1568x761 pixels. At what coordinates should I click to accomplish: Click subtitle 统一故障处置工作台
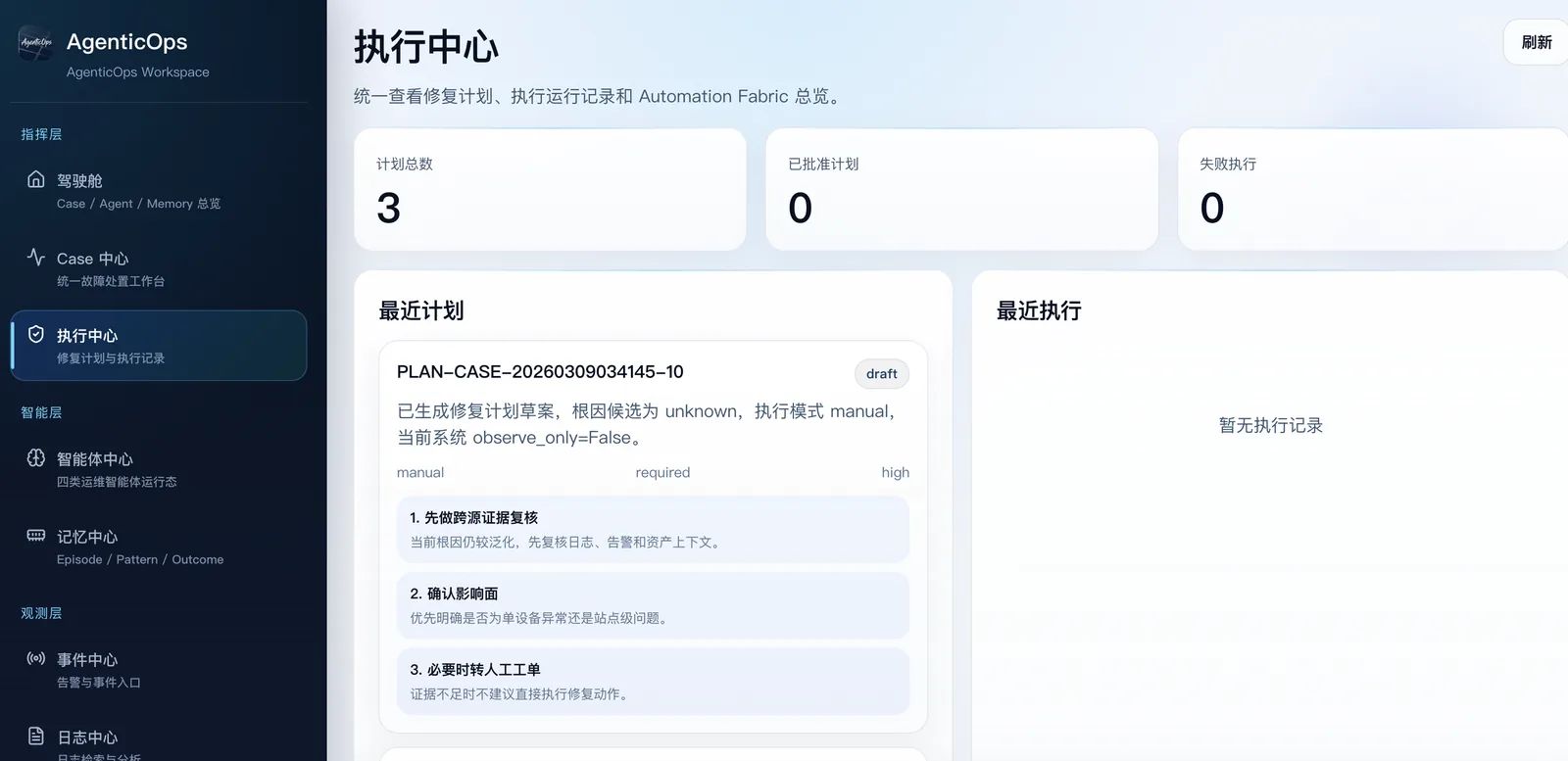point(111,281)
